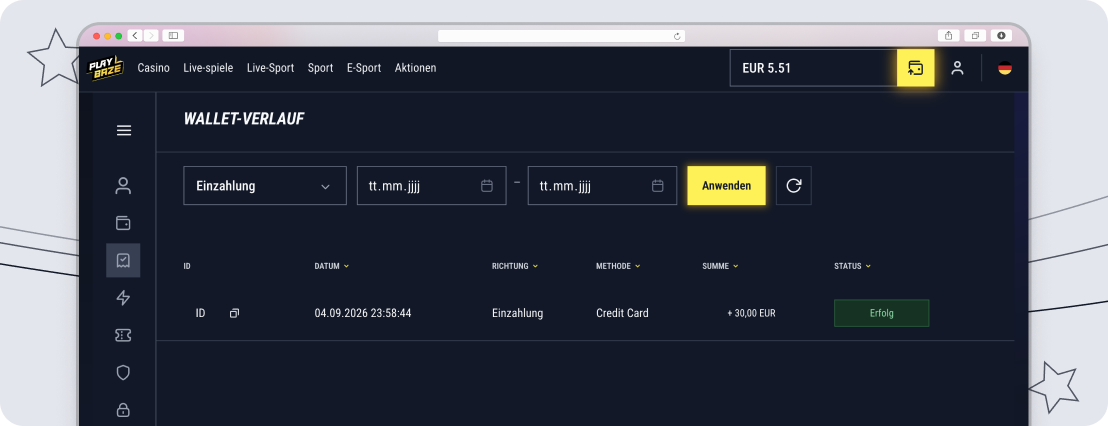Click the date 04.09.2026 23:58:44
The image size is (1108, 426).
point(363,313)
